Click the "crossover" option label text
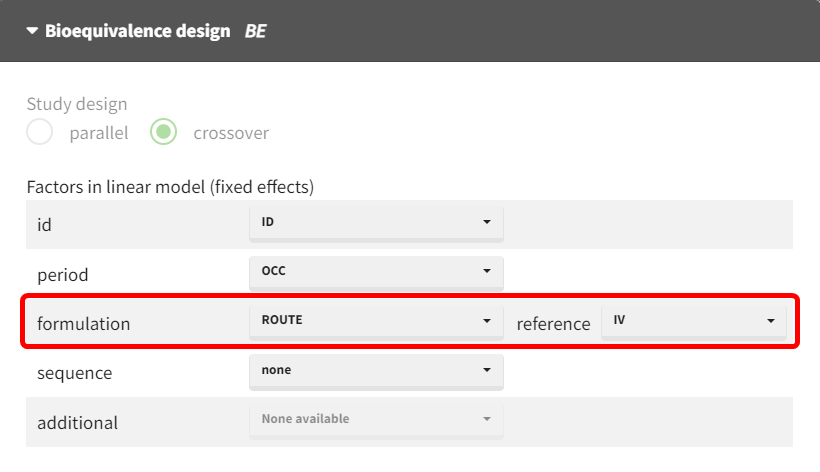The height and width of the screenshot is (472, 820). coord(230,133)
